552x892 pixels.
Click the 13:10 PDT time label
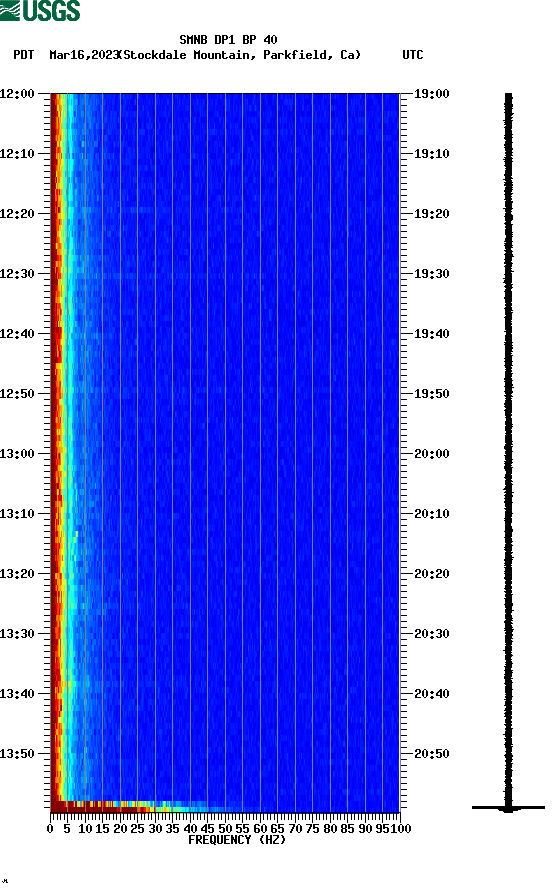click(18, 514)
